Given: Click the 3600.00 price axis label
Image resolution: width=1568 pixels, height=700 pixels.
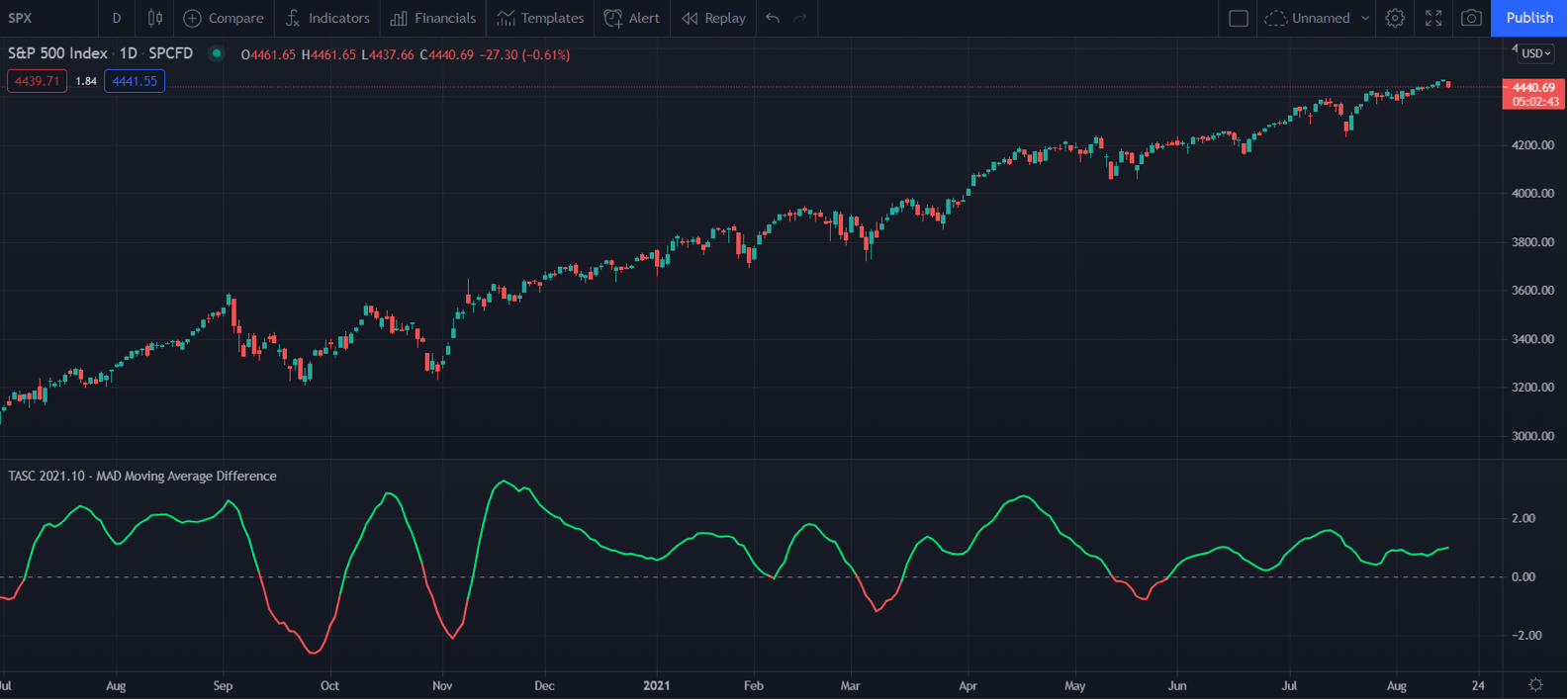Looking at the screenshot, I should pos(1532,291).
